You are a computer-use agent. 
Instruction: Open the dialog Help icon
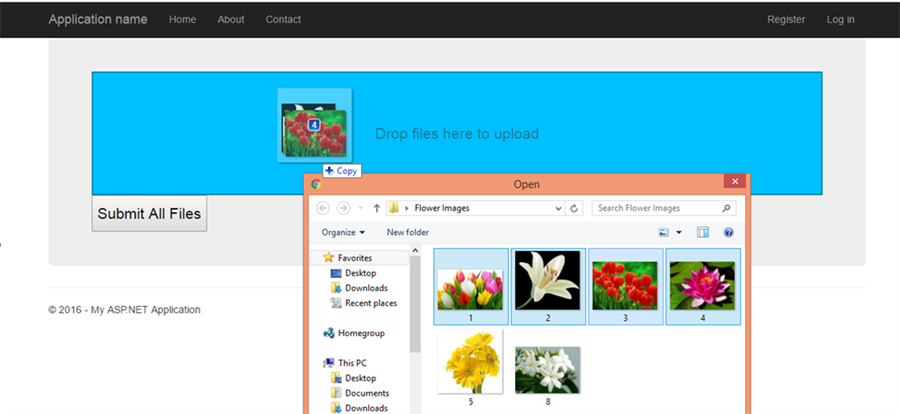click(x=728, y=233)
